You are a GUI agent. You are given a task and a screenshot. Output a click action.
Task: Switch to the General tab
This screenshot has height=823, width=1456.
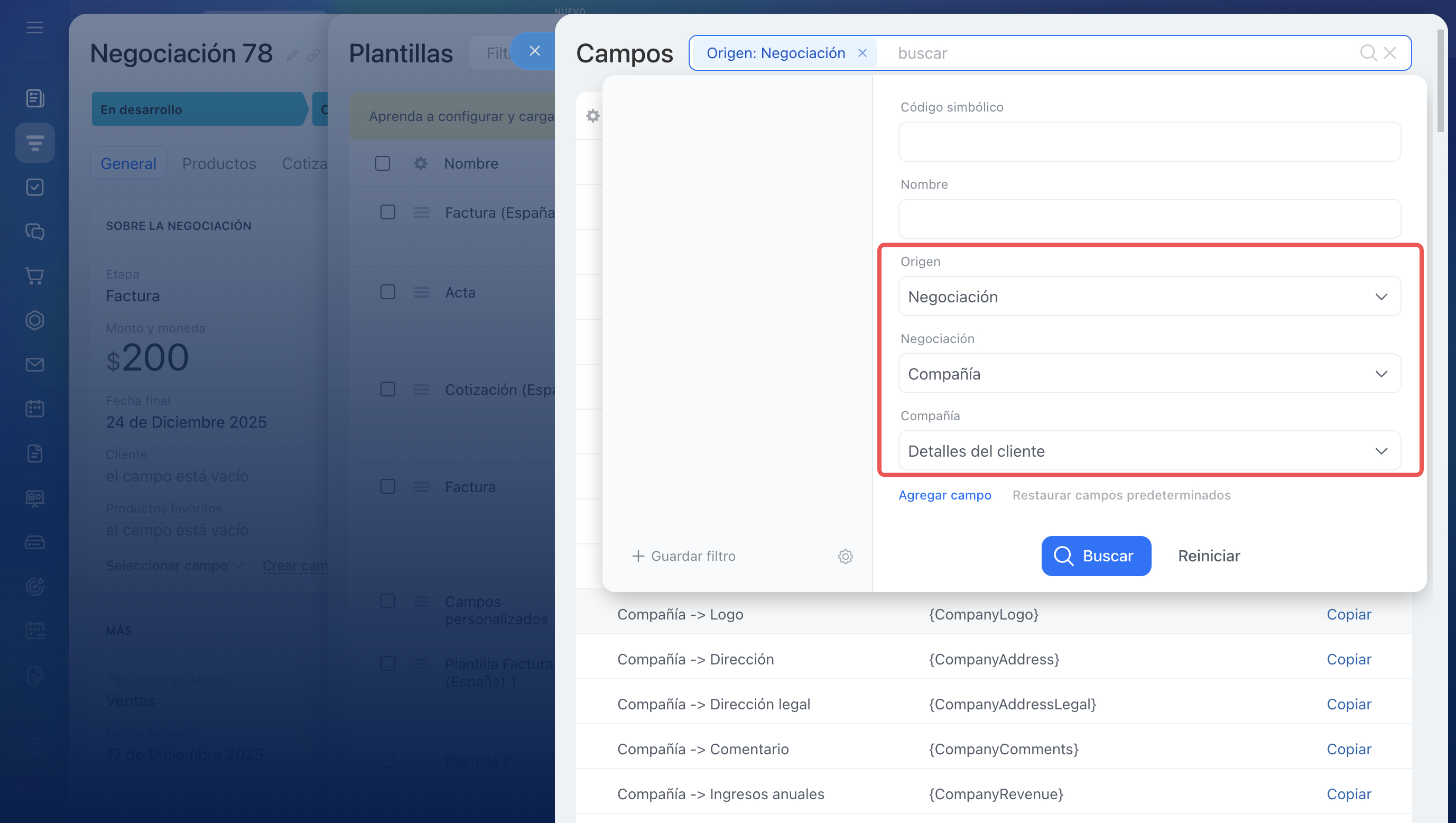click(128, 163)
